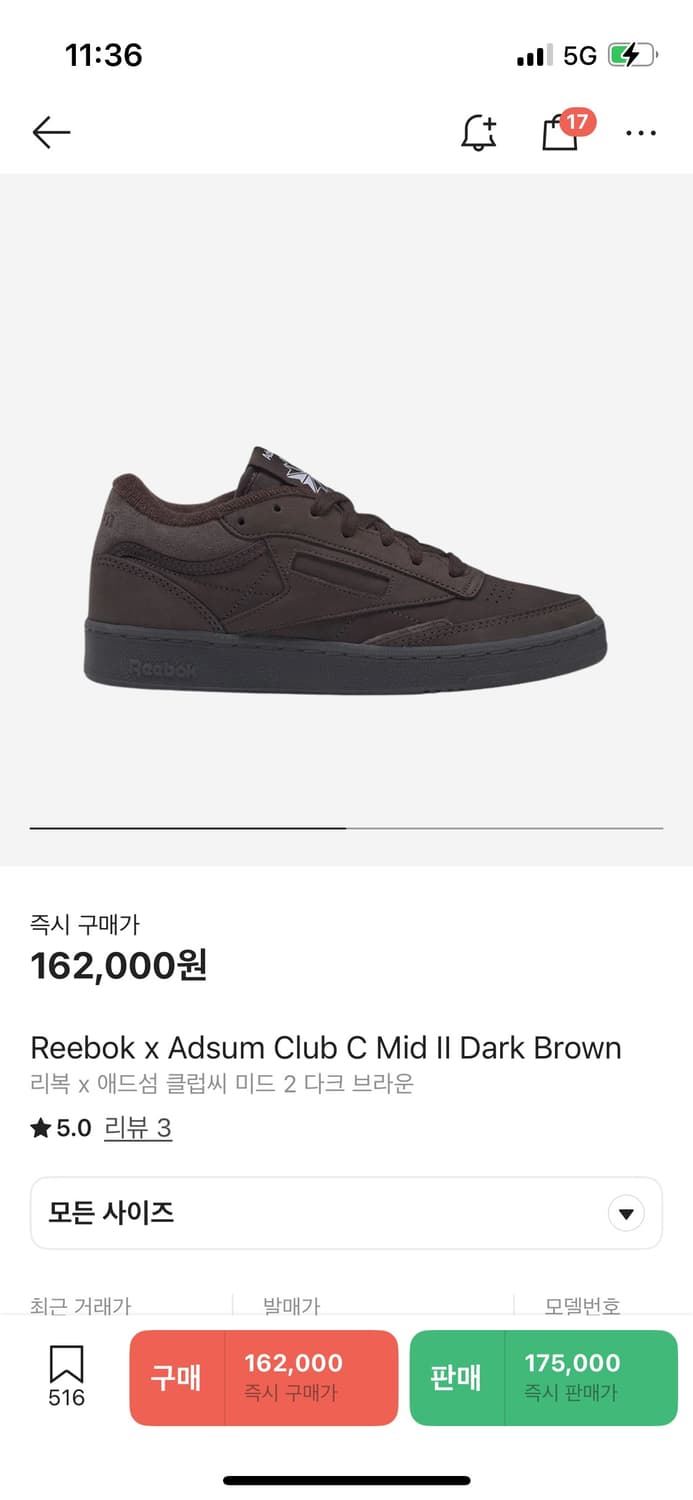Expand the 모든 사이즈 size dropdown

(346, 1213)
